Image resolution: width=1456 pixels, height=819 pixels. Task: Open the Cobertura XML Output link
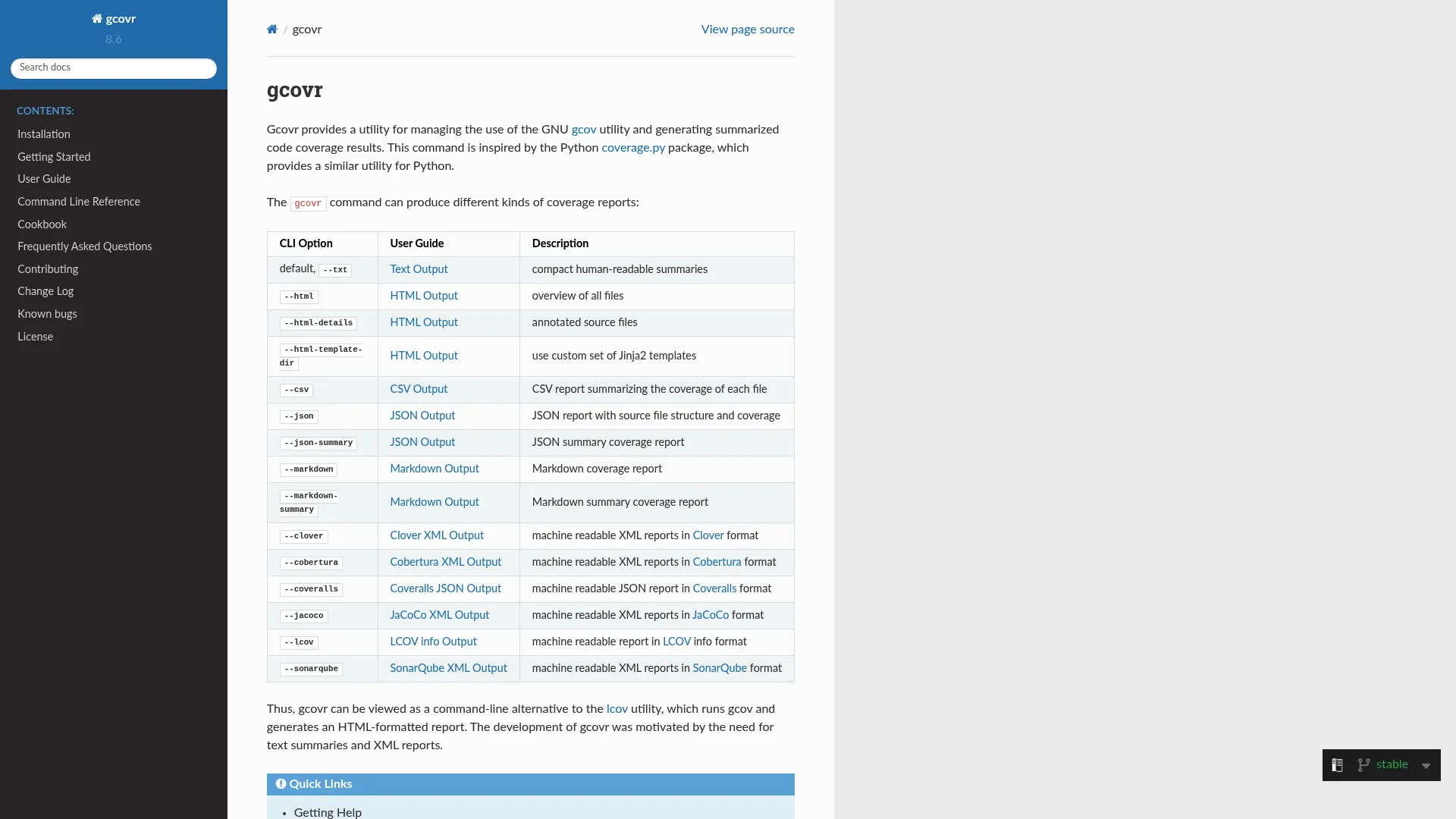click(446, 562)
